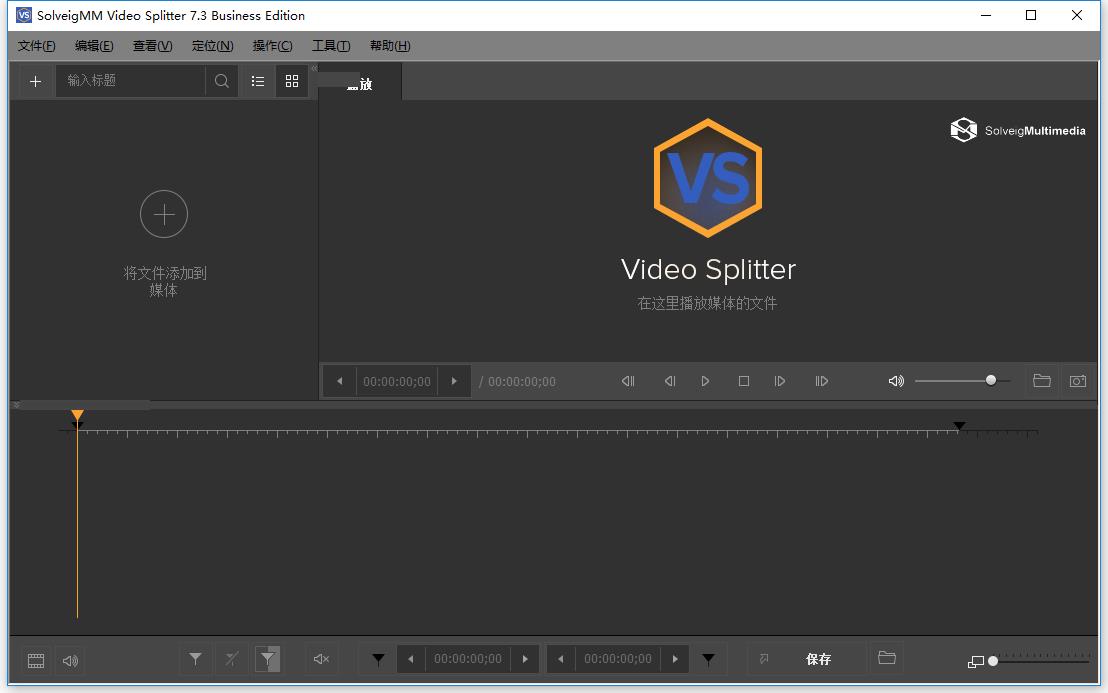Viewport: 1108px width, 693px height.
Task: Click the plus icon to add media
Action: 35,81
